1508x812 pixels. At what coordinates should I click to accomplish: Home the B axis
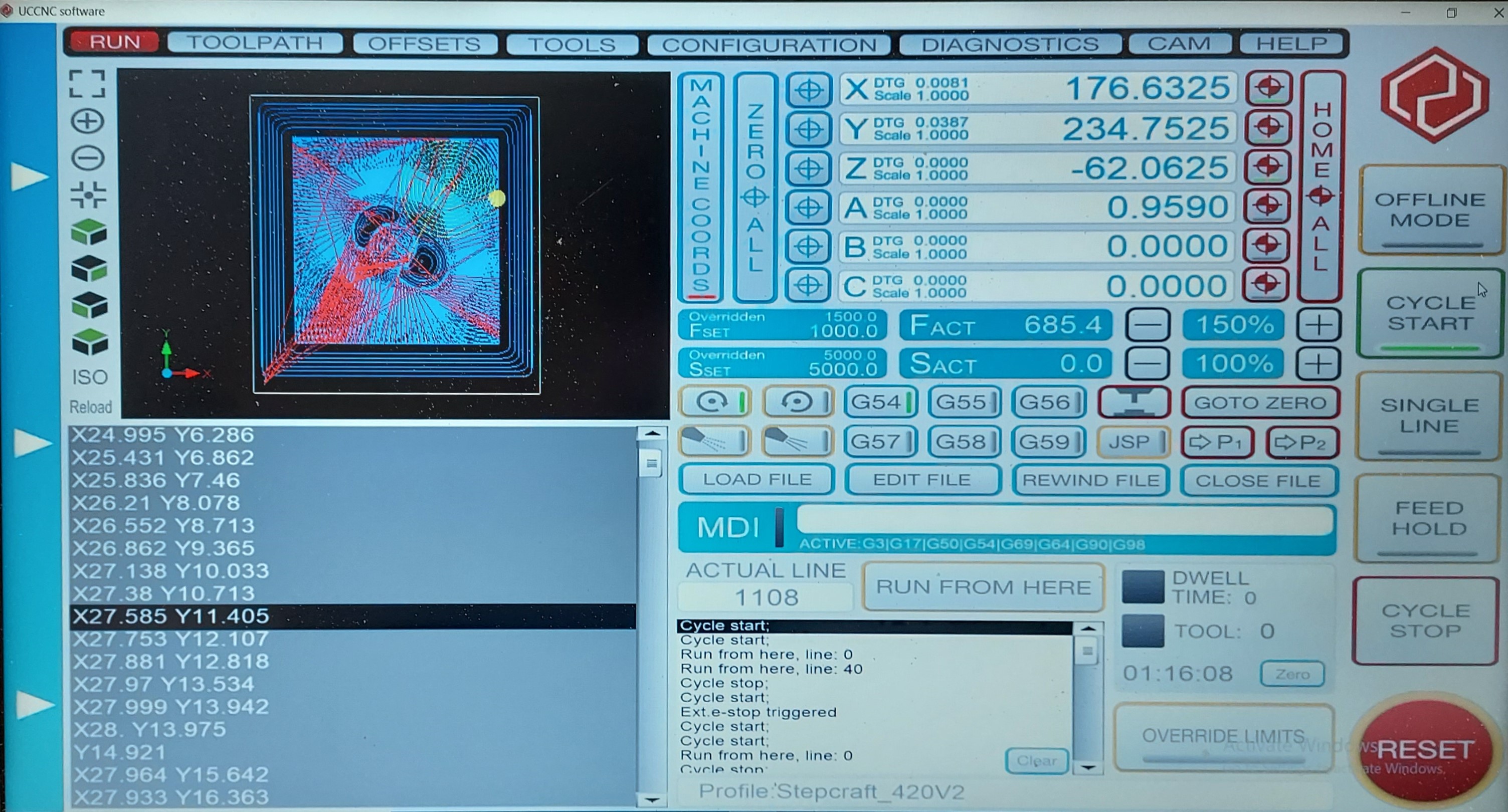click(x=1267, y=245)
